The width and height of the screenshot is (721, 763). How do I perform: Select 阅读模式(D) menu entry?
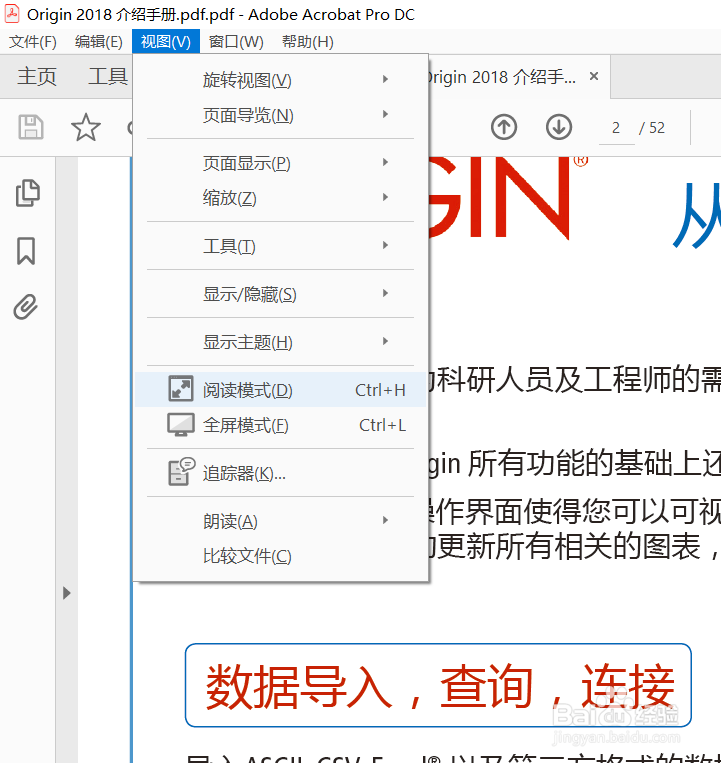280,390
